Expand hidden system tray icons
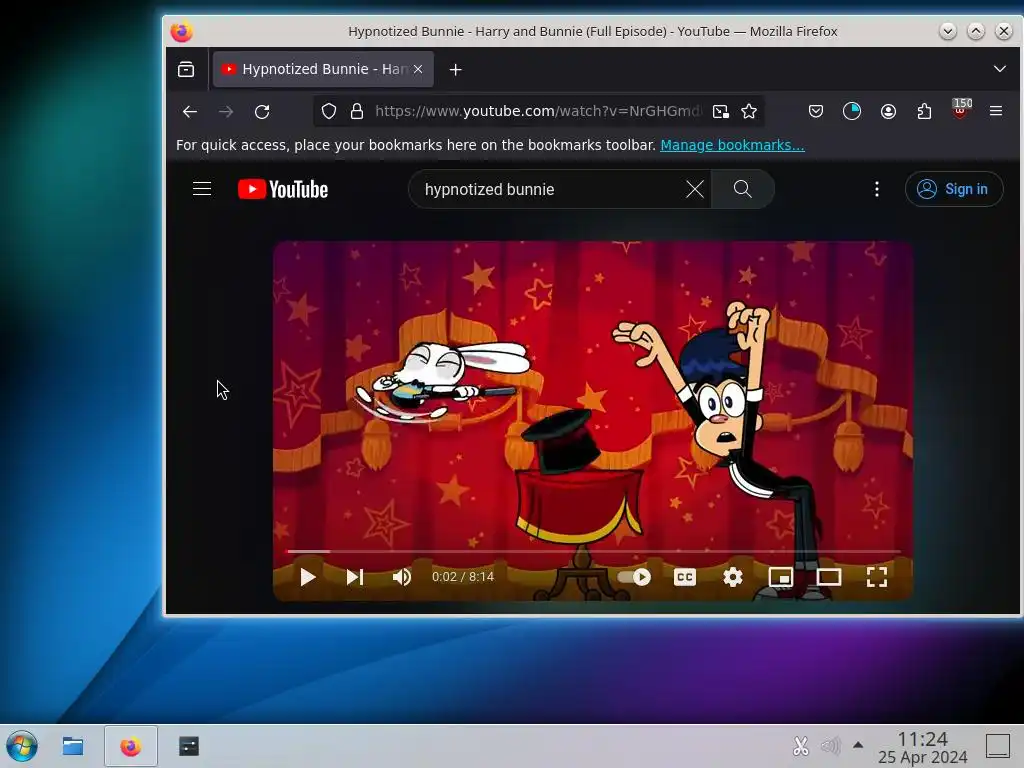 [x=858, y=745]
